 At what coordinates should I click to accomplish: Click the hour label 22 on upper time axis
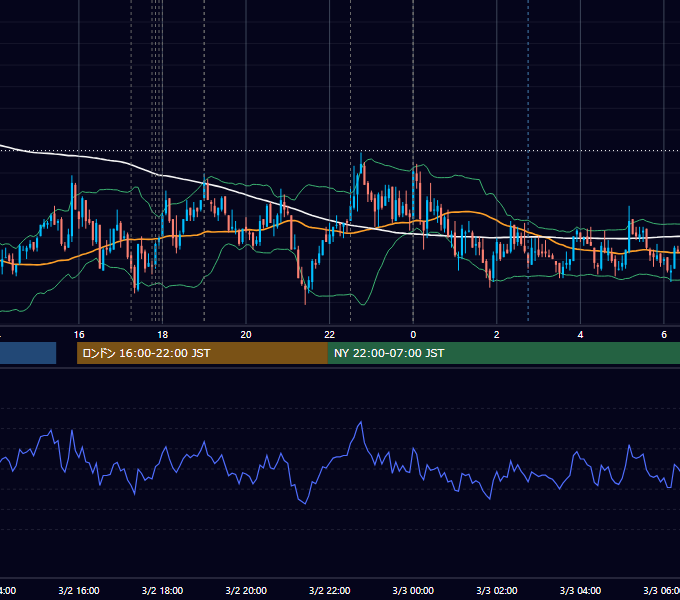coord(330,335)
